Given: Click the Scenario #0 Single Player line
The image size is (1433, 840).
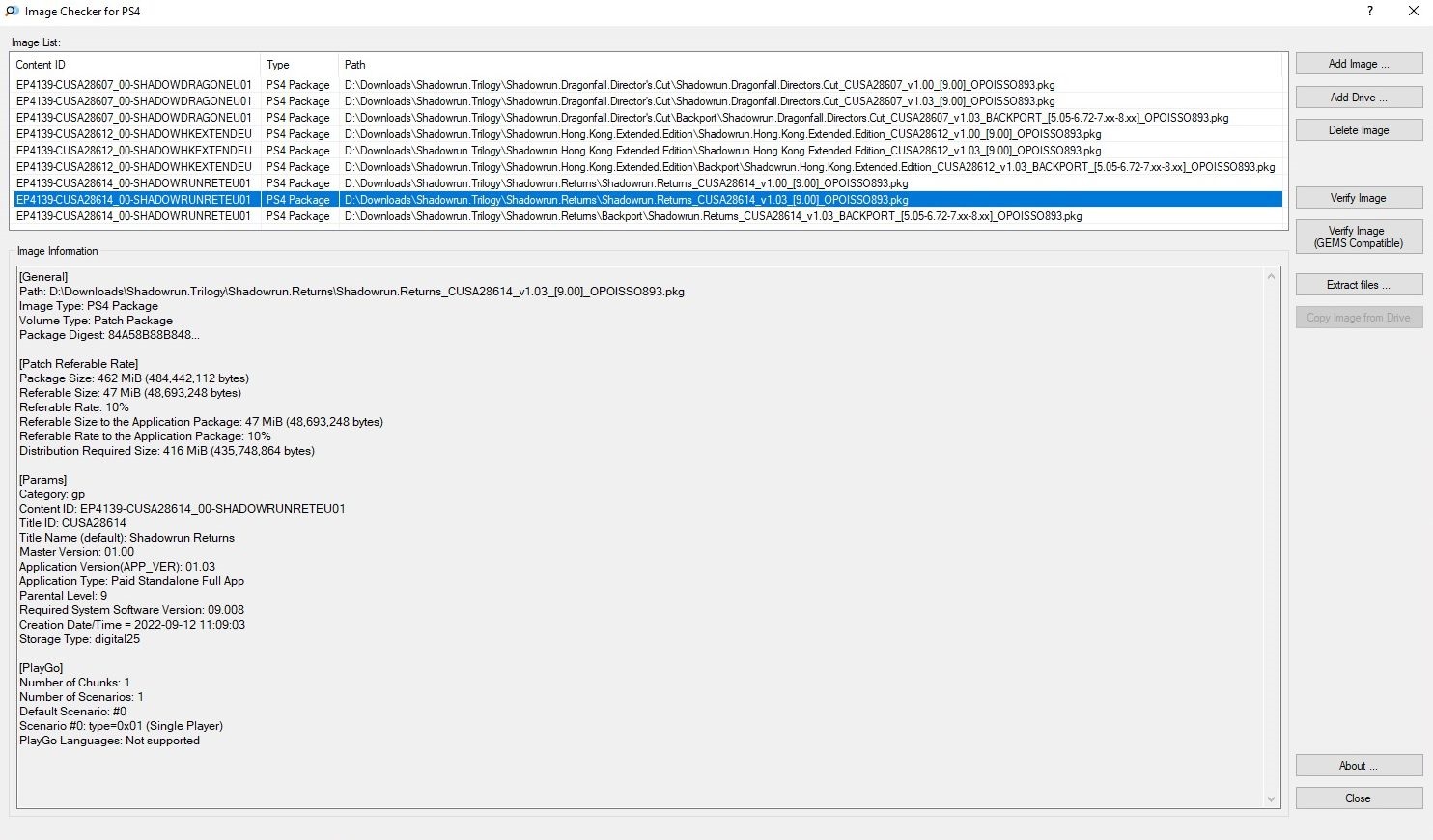Looking at the screenshot, I should pos(121,726).
